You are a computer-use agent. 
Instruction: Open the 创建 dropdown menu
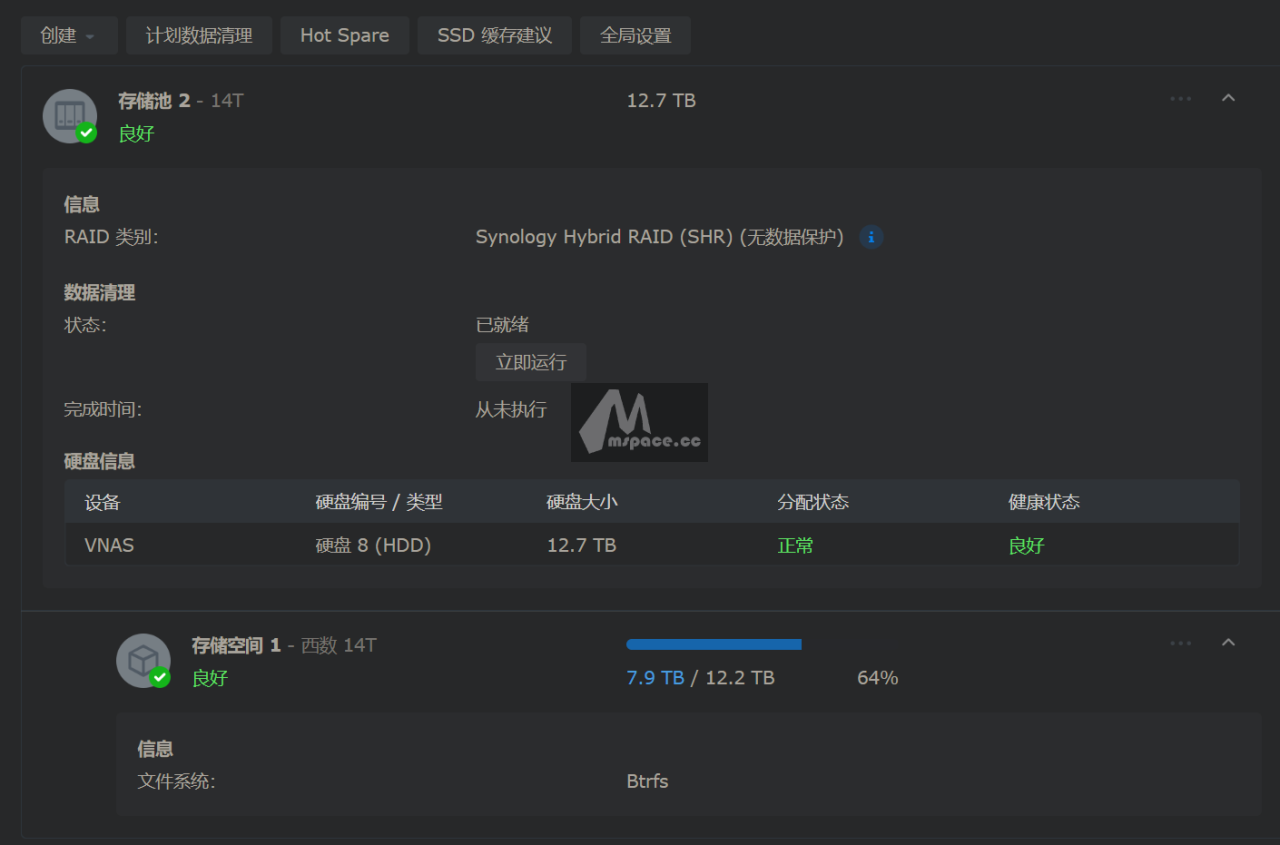click(x=69, y=36)
